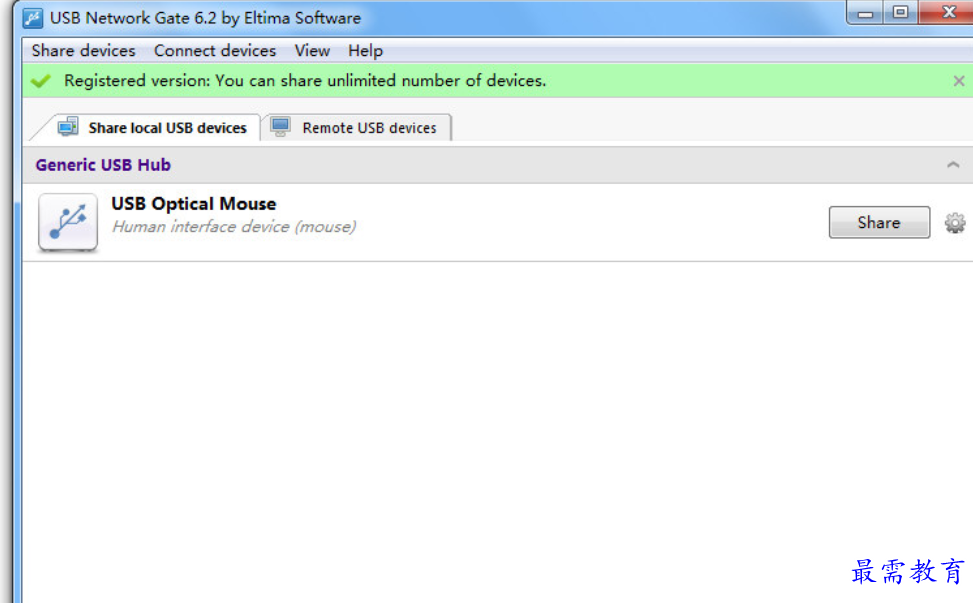Open settings gear for USB Optical Mouse

(x=955, y=223)
